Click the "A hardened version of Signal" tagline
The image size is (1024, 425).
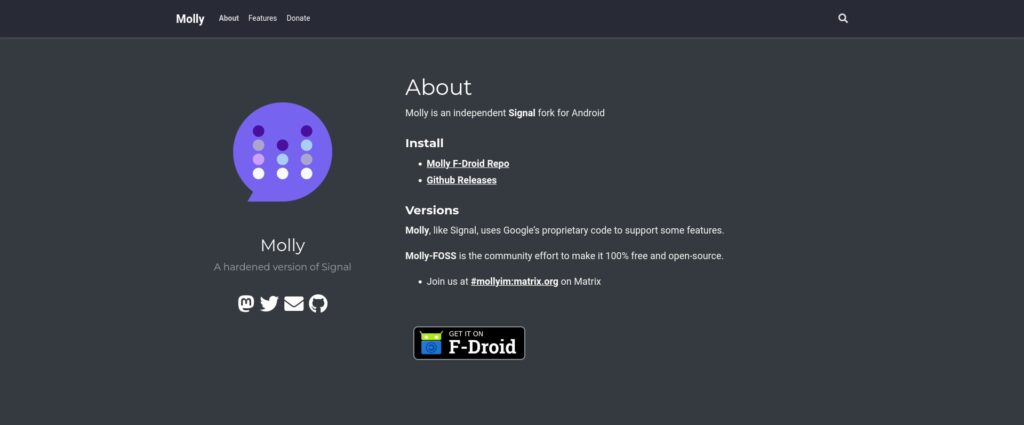click(x=282, y=267)
